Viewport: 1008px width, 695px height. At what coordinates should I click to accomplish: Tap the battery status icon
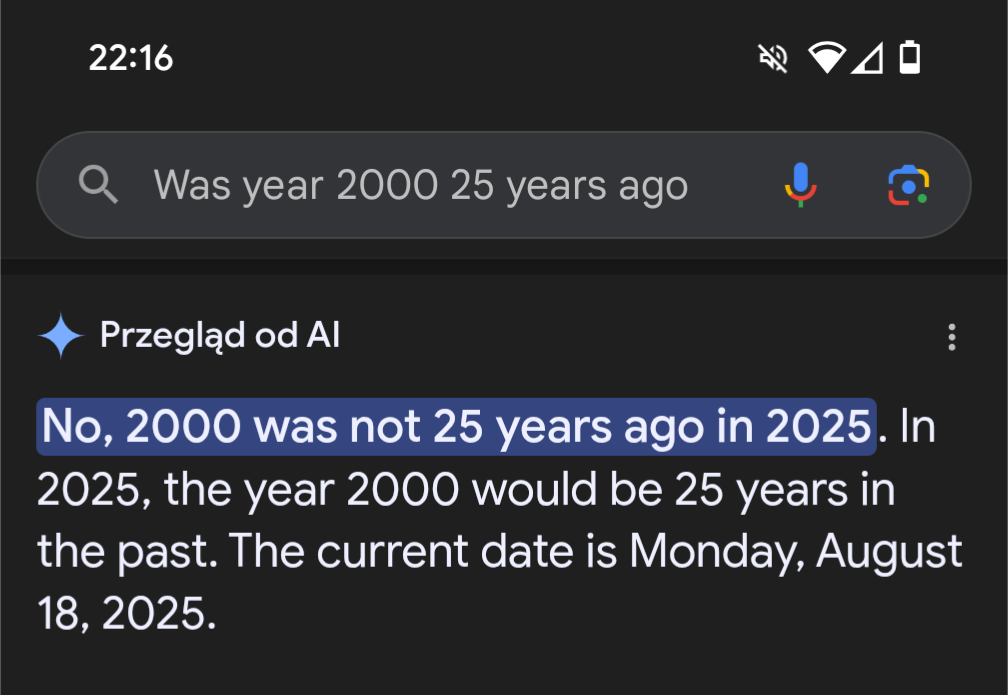coord(909,58)
